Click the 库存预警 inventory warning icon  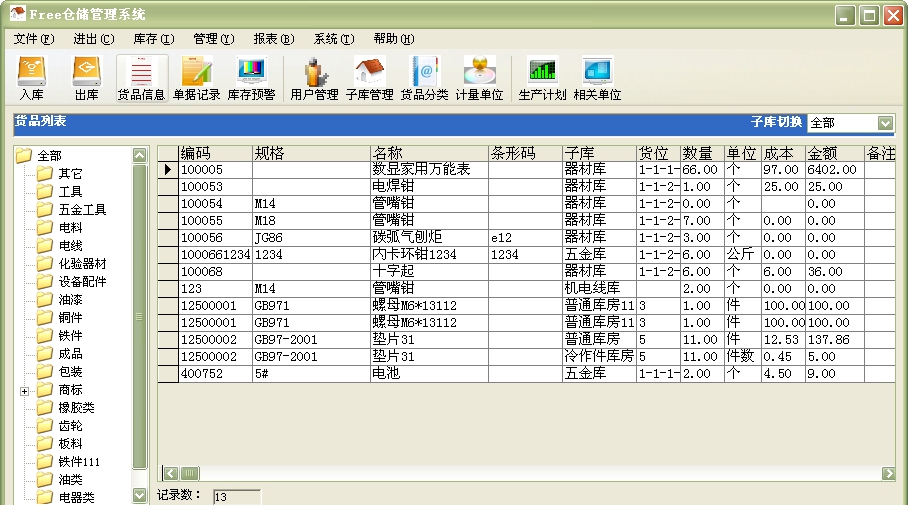(251, 78)
